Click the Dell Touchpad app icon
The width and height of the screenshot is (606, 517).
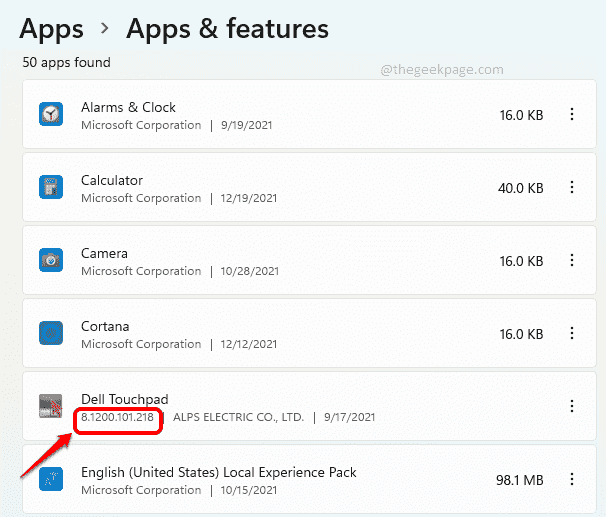(51, 406)
